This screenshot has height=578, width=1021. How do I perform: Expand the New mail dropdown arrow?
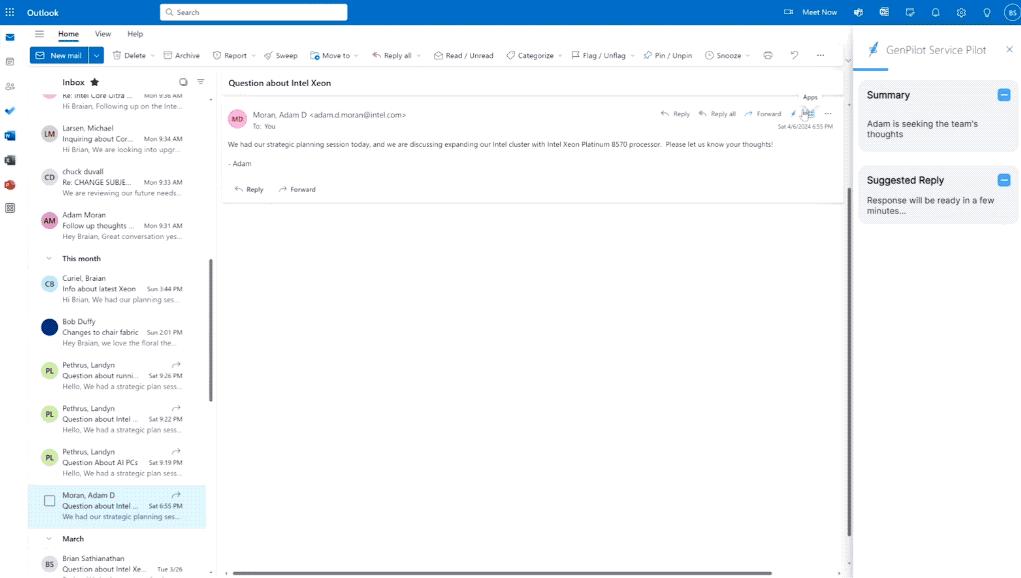pyautogui.click(x=96, y=55)
